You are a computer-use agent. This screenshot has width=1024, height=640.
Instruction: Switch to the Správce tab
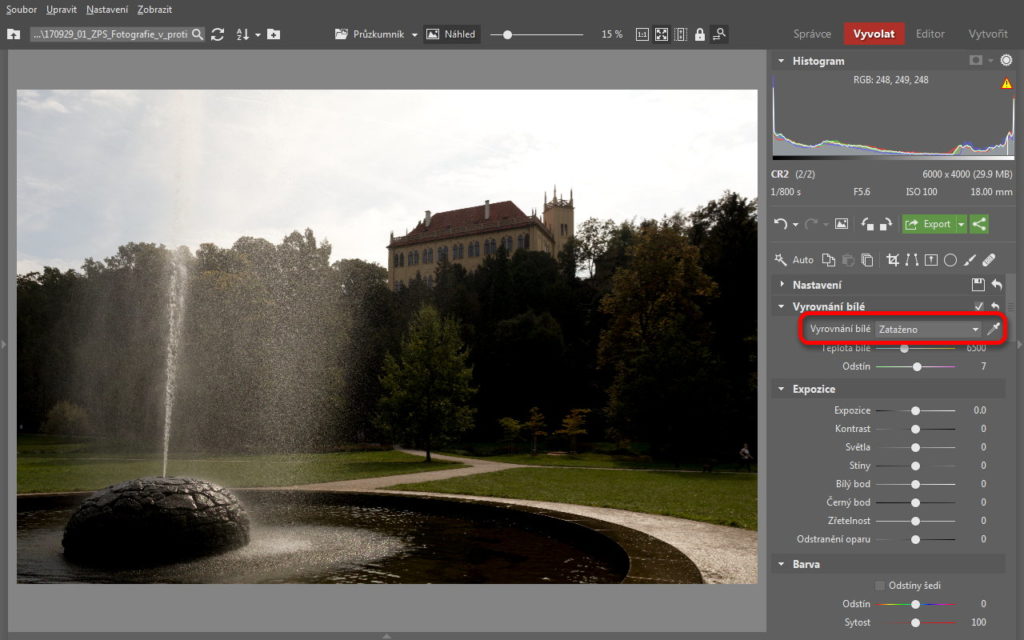tap(812, 34)
